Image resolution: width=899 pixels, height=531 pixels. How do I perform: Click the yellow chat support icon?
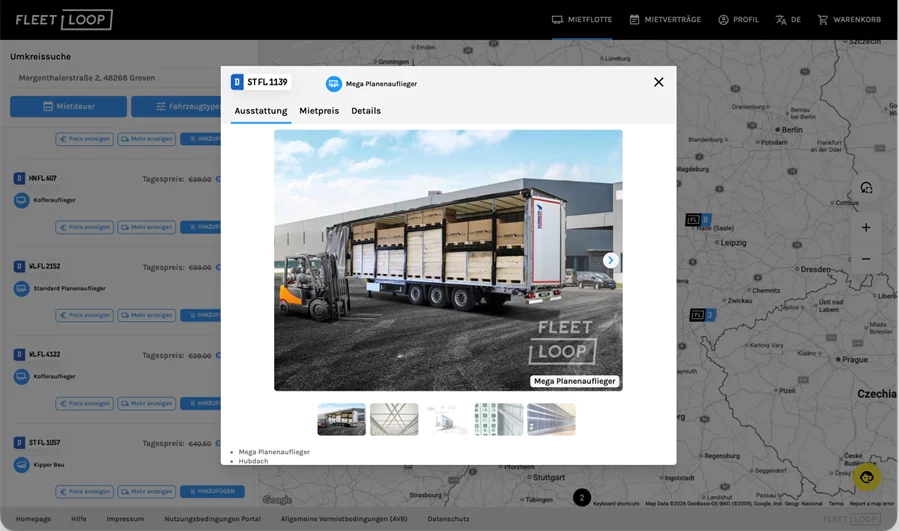click(866, 477)
